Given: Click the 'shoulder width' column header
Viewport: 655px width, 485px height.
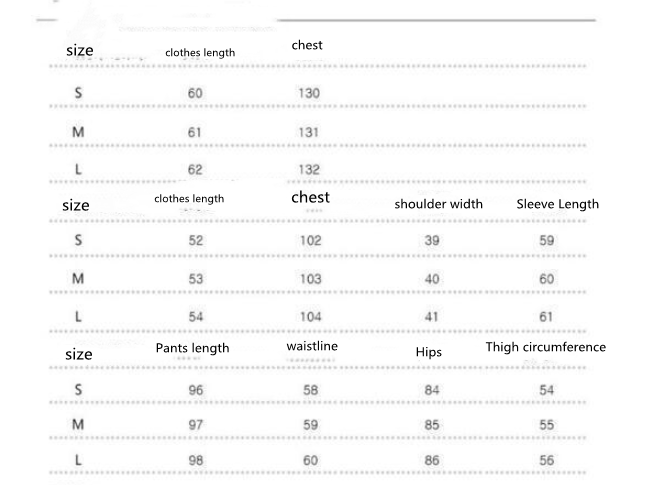Looking at the screenshot, I should pyautogui.click(x=438, y=204).
